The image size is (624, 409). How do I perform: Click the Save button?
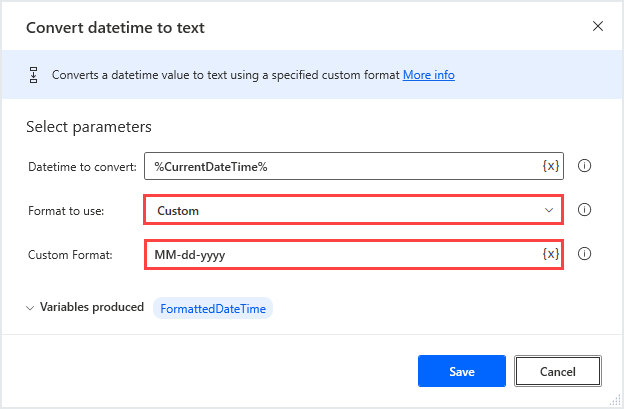point(461,371)
